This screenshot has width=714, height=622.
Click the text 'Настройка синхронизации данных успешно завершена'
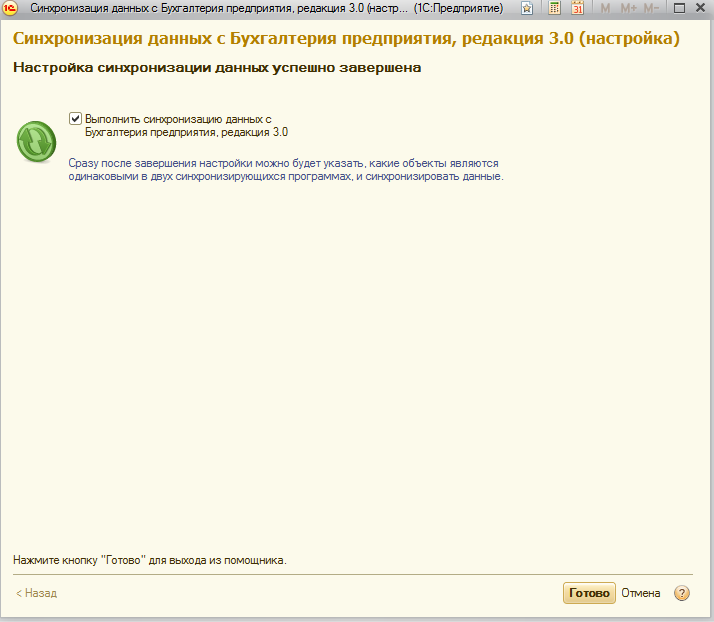[x=217, y=68]
